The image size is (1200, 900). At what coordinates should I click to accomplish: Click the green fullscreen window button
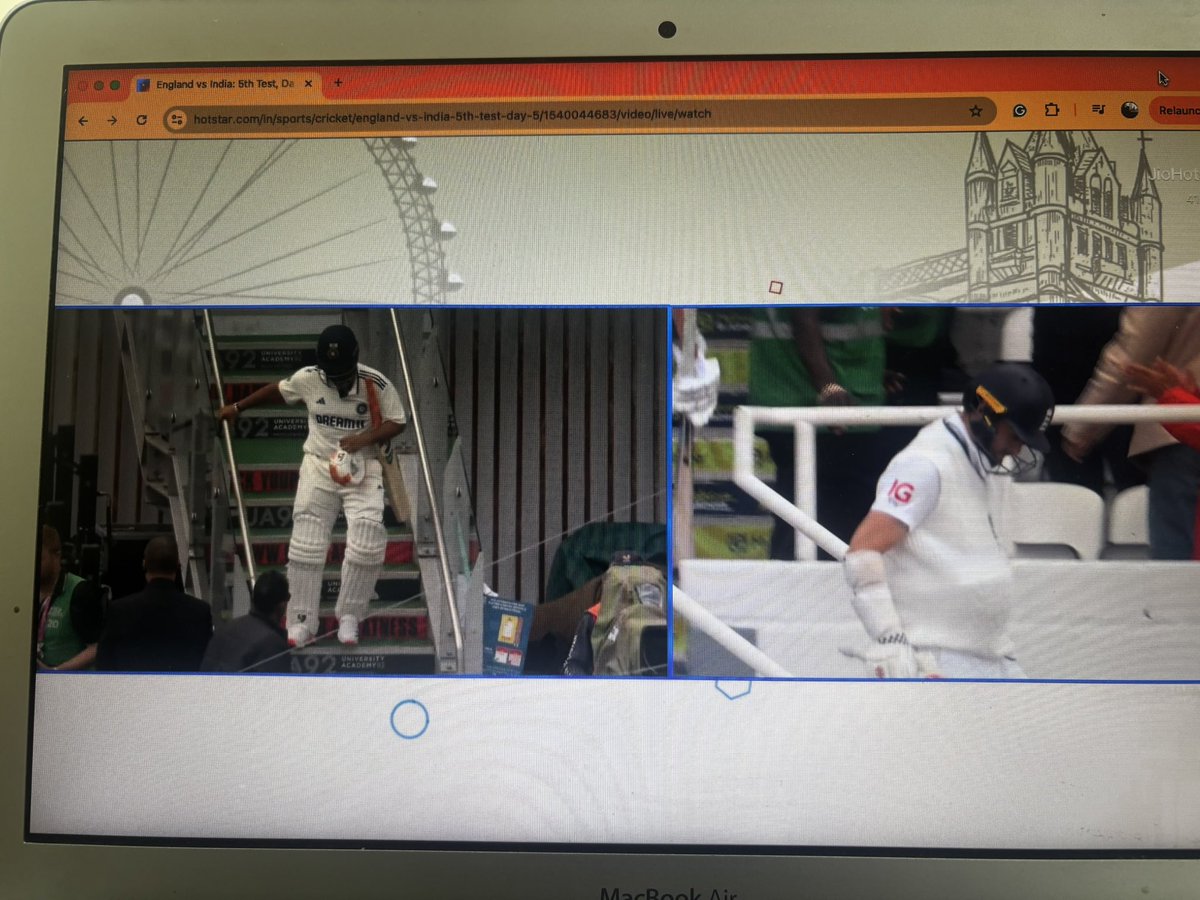(x=115, y=86)
